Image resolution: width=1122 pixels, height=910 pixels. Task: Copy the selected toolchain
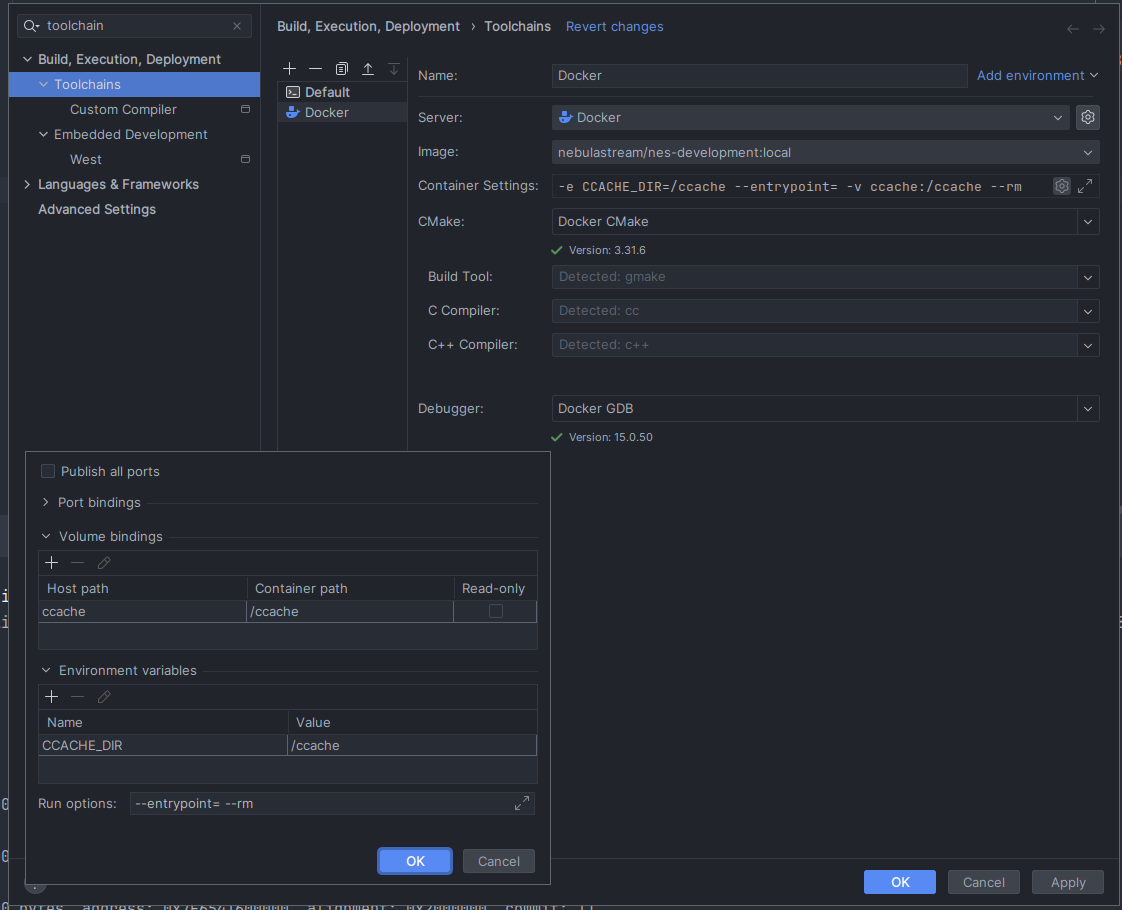pyautogui.click(x=341, y=69)
